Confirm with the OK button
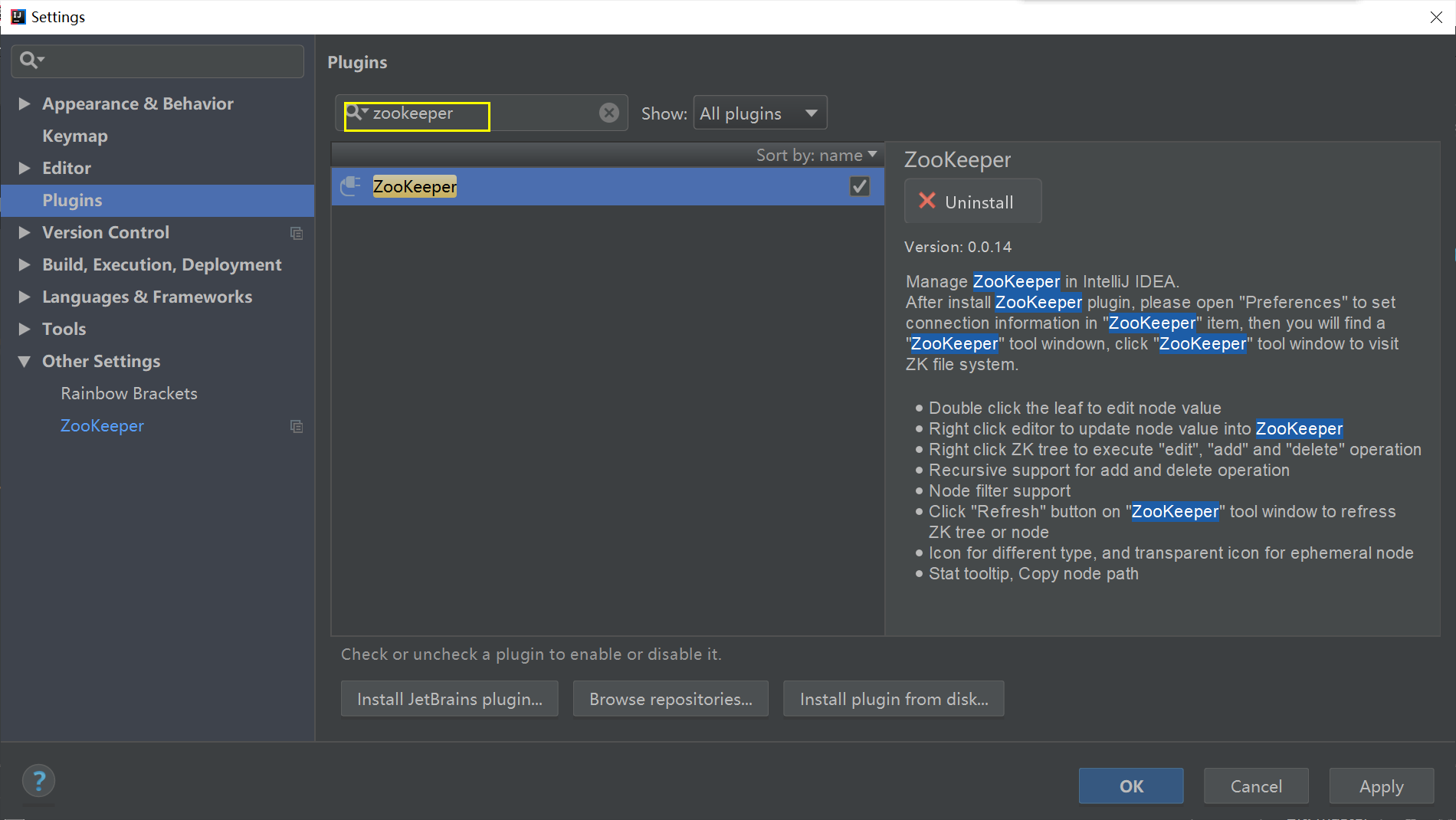 coord(1131,786)
